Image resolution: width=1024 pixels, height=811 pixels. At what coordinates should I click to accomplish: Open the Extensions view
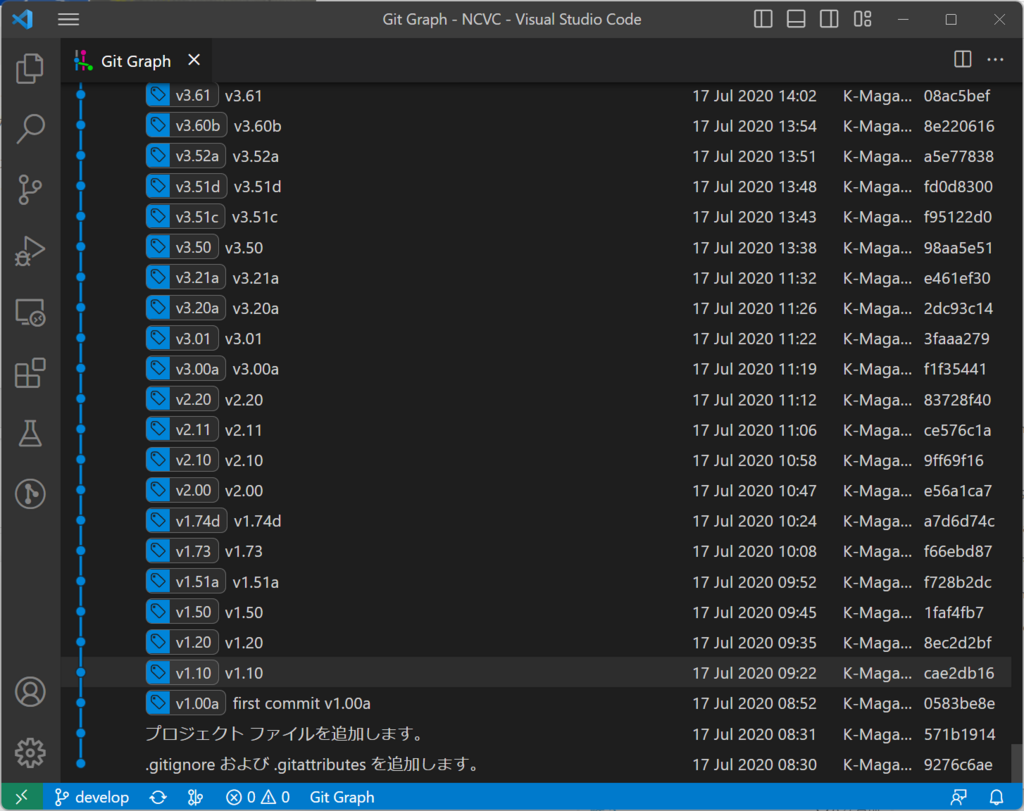point(30,373)
